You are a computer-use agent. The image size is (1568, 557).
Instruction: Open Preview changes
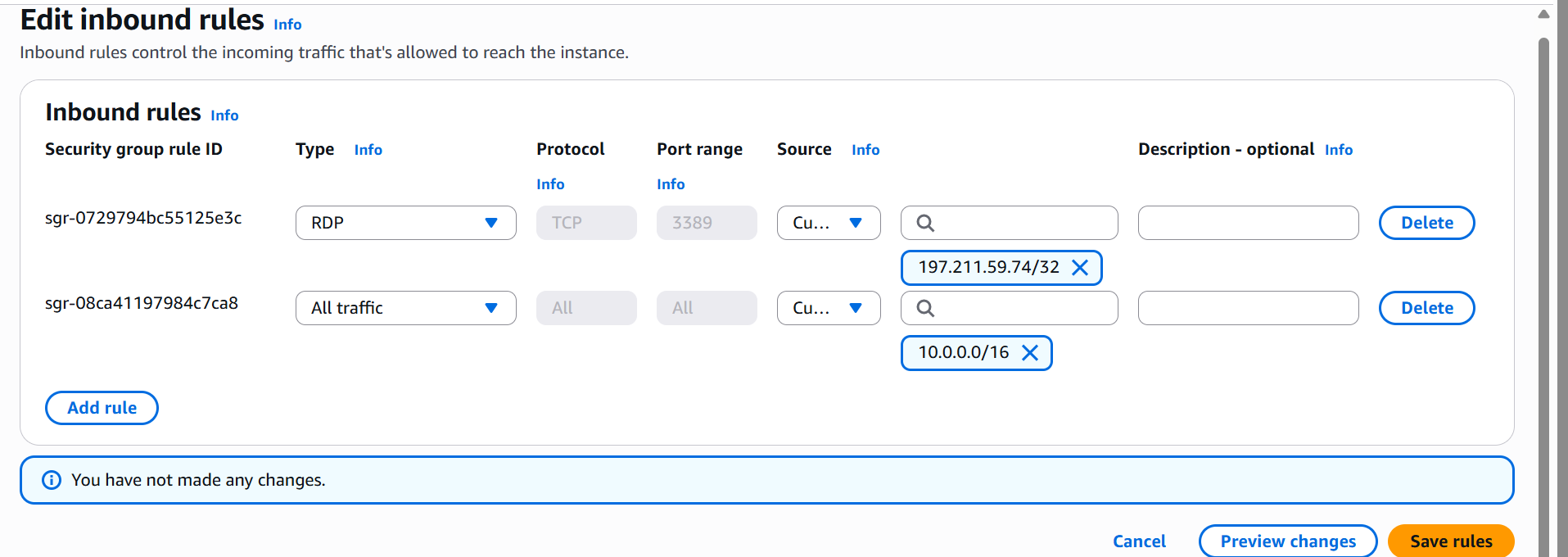point(1287,541)
